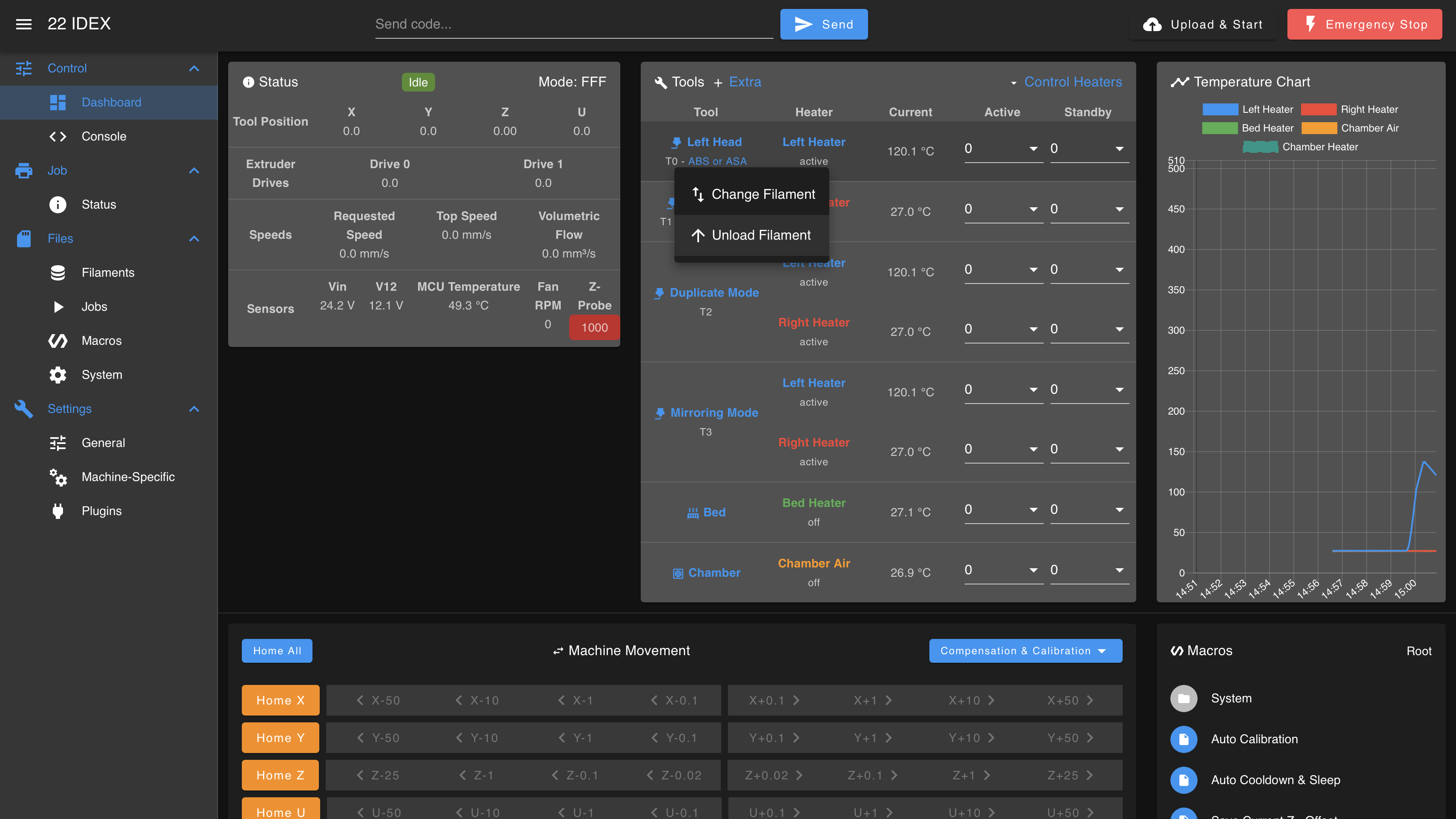This screenshot has height=819, width=1456.
Task: Toggle Left Heater series in chart legend
Action: point(1247,109)
